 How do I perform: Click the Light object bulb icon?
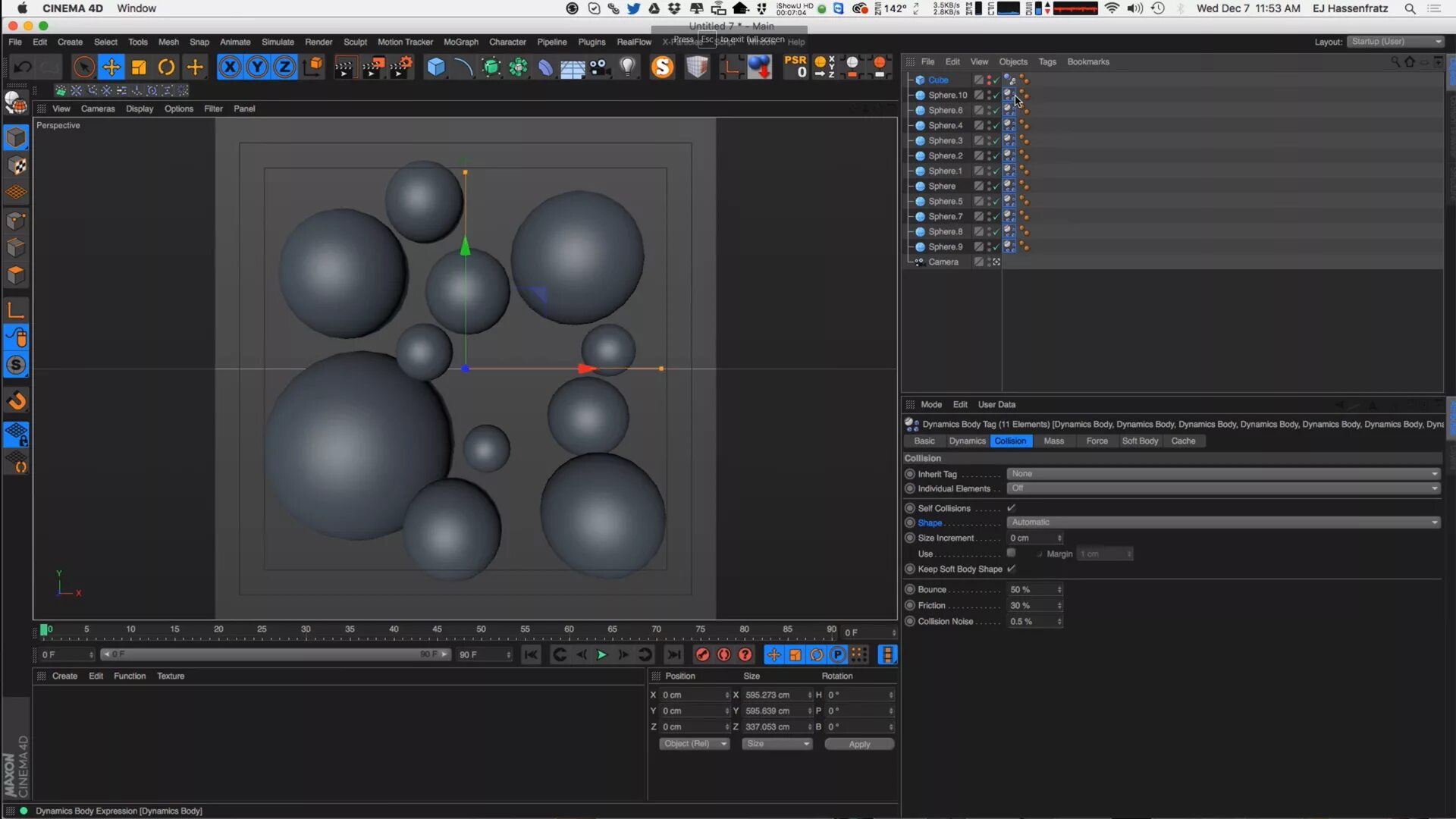628,67
